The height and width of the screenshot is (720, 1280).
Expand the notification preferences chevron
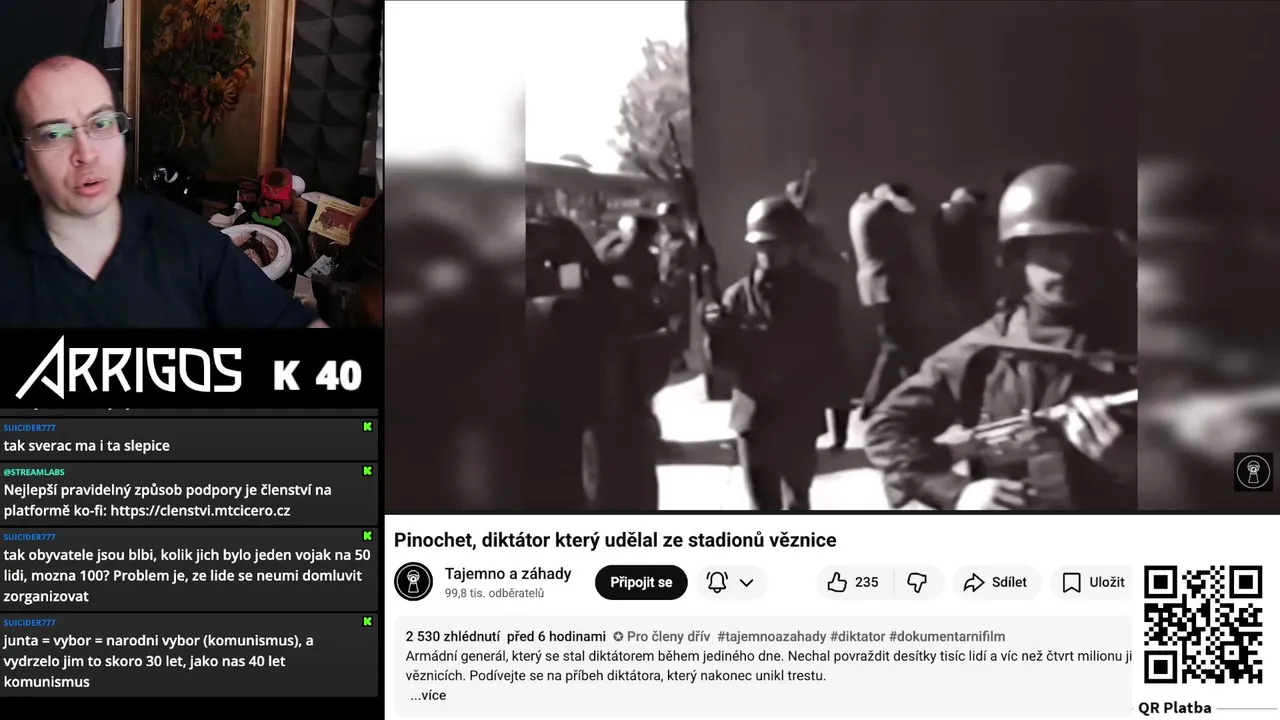click(x=746, y=582)
